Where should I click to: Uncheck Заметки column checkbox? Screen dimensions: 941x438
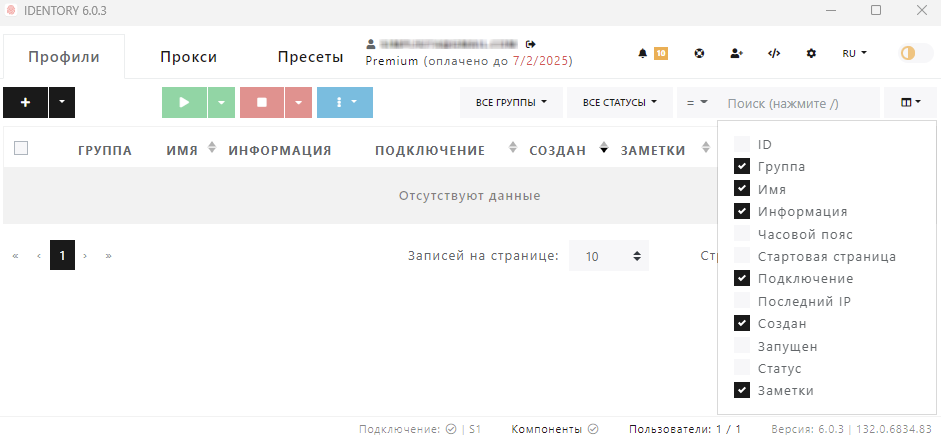[x=742, y=390]
